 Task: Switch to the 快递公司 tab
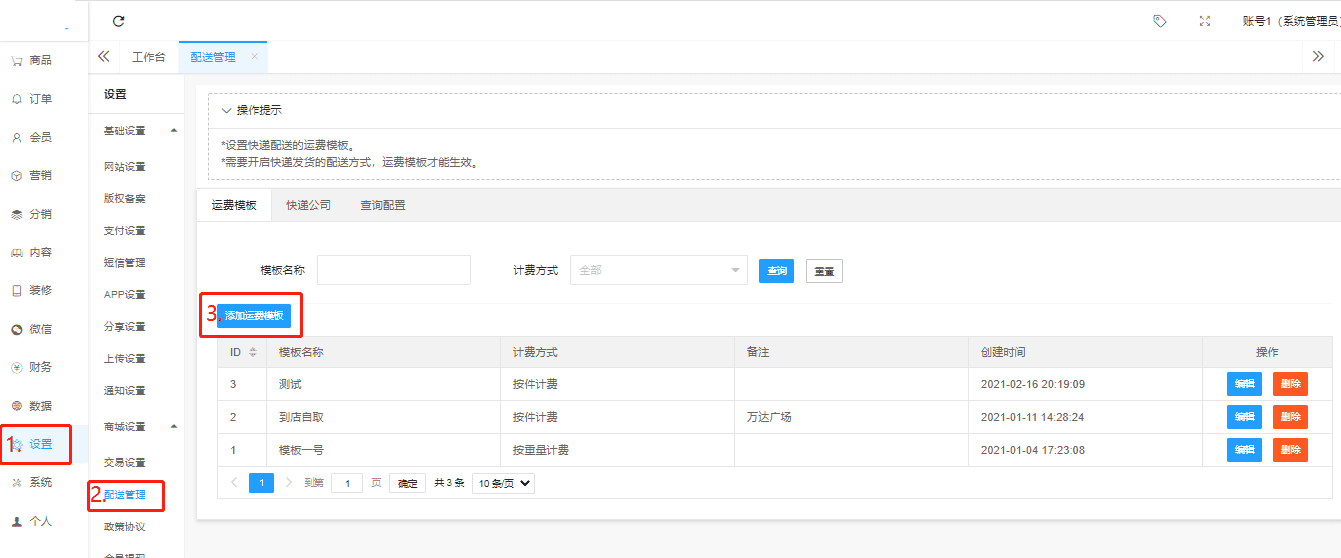pyautogui.click(x=308, y=205)
